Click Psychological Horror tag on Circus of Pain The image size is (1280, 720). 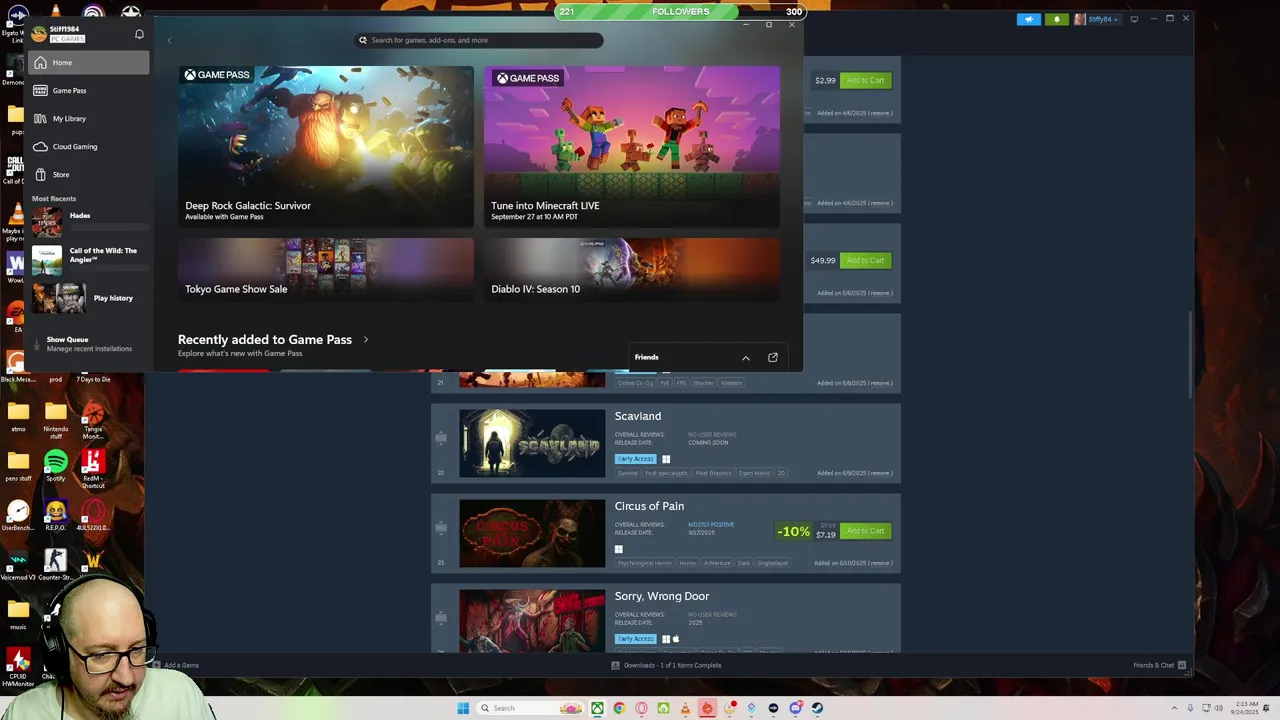645,563
